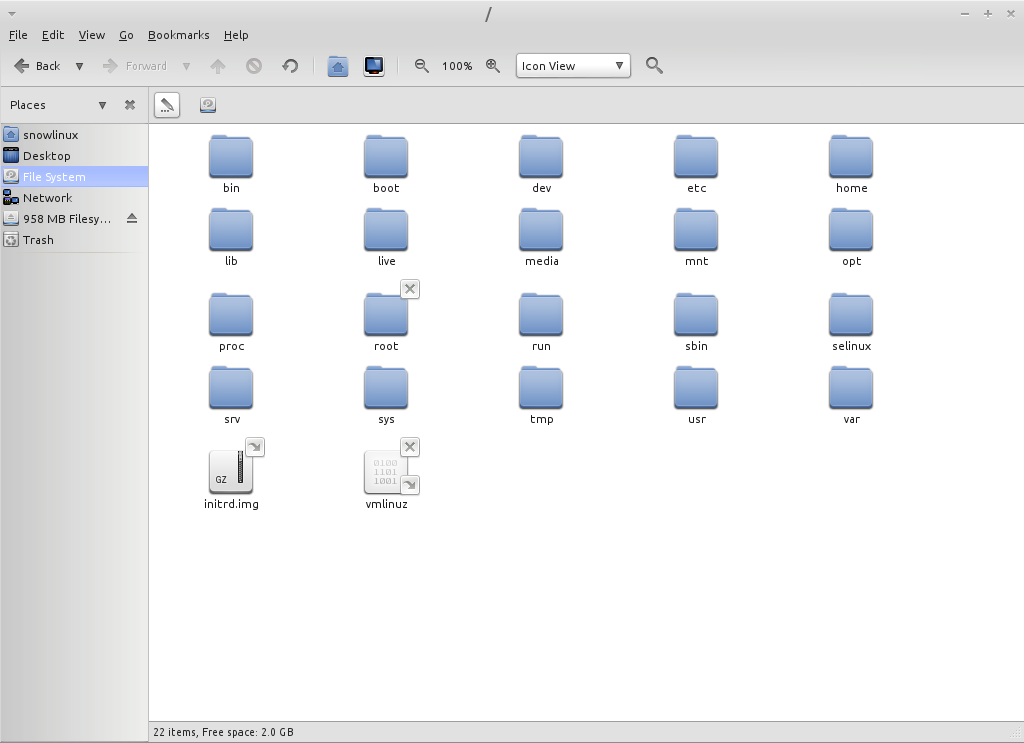This screenshot has width=1024, height=743.
Task: Click the zoom in magnifier
Action: [x=493, y=66]
